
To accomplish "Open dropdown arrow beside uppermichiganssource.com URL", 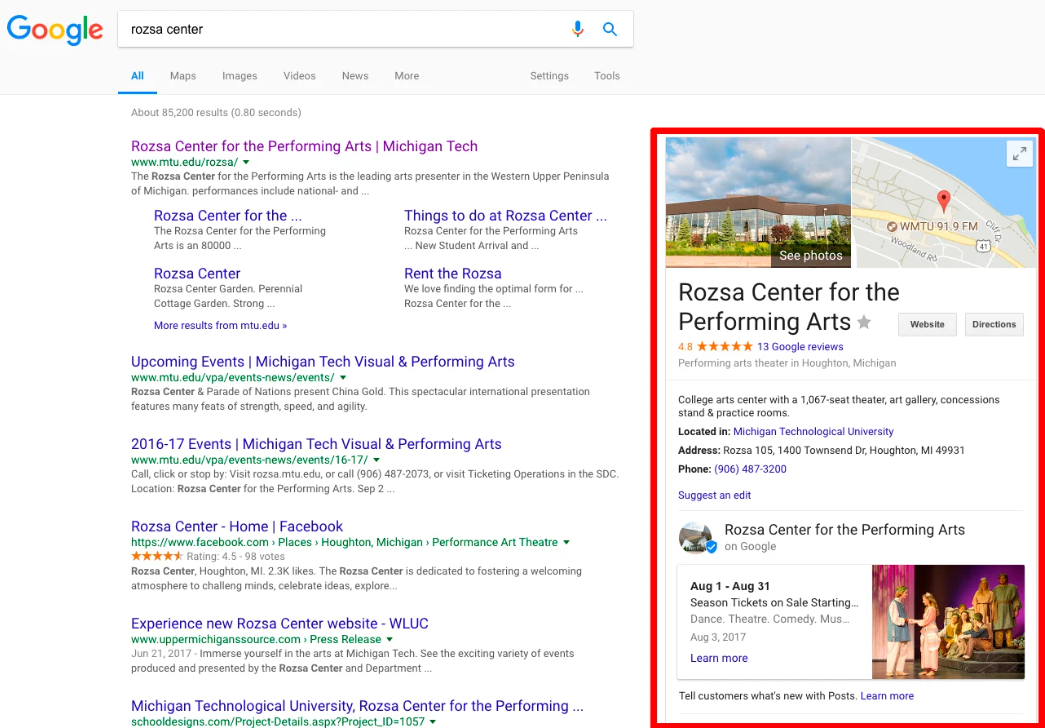I will click(x=390, y=639).
